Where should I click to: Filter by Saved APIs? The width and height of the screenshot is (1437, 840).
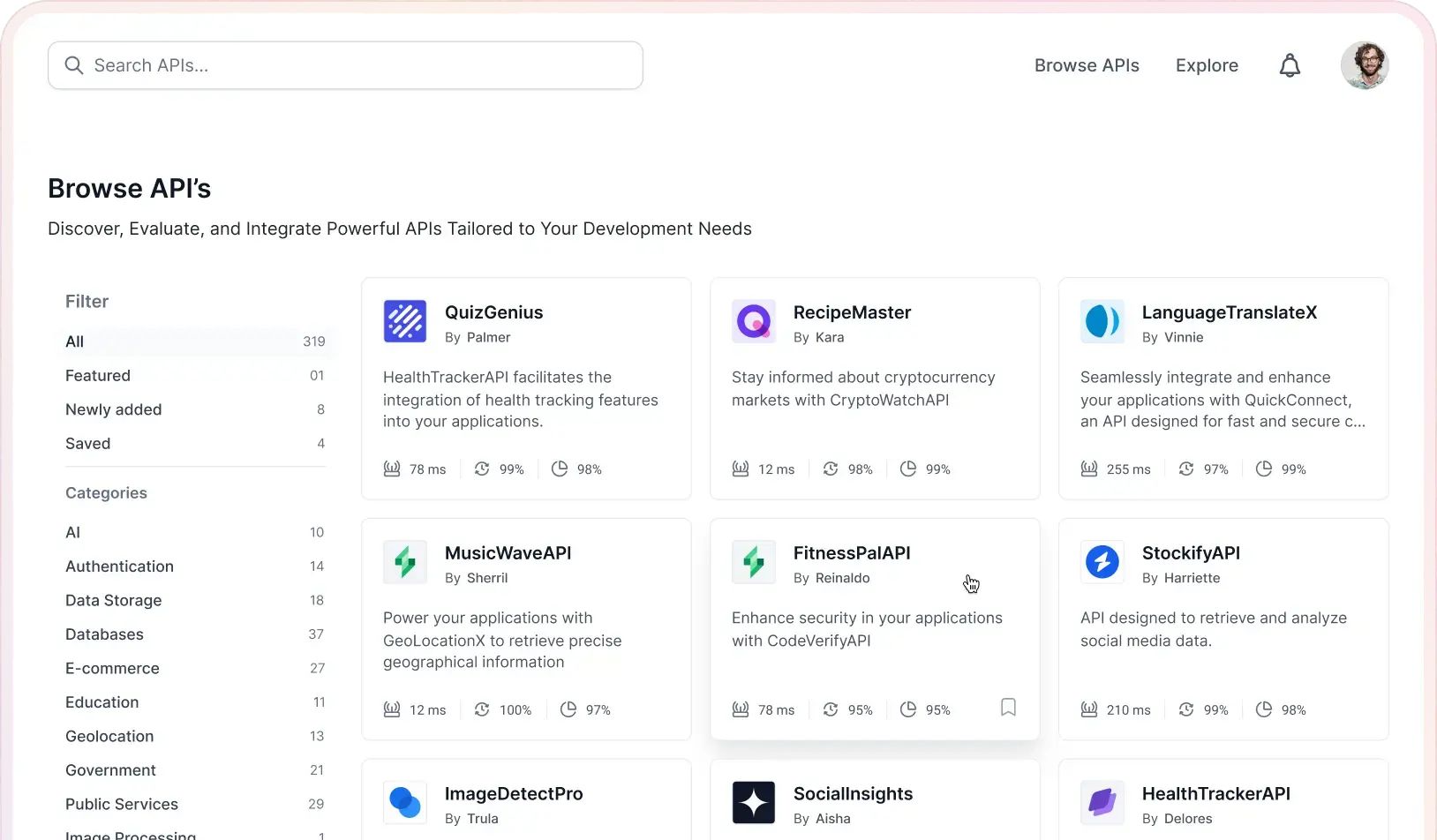[x=87, y=443]
